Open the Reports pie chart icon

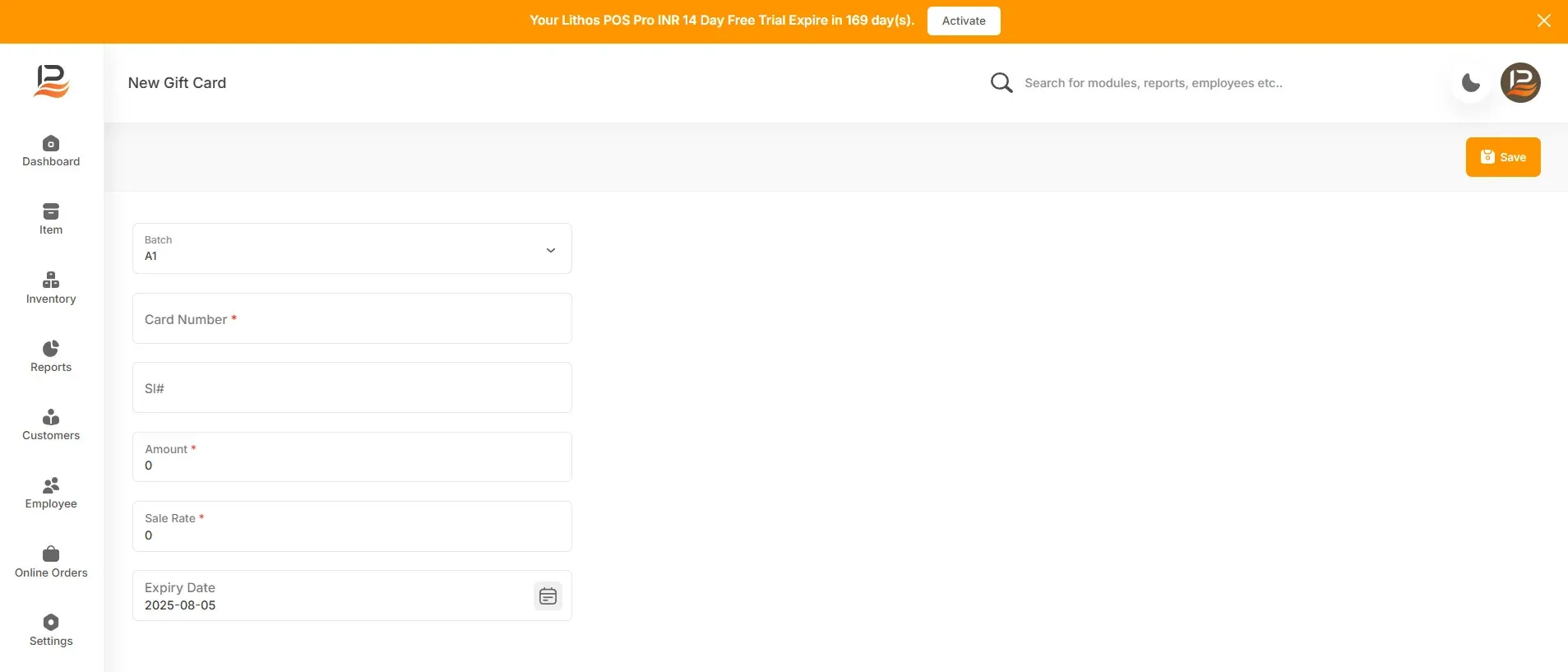click(51, 349)
